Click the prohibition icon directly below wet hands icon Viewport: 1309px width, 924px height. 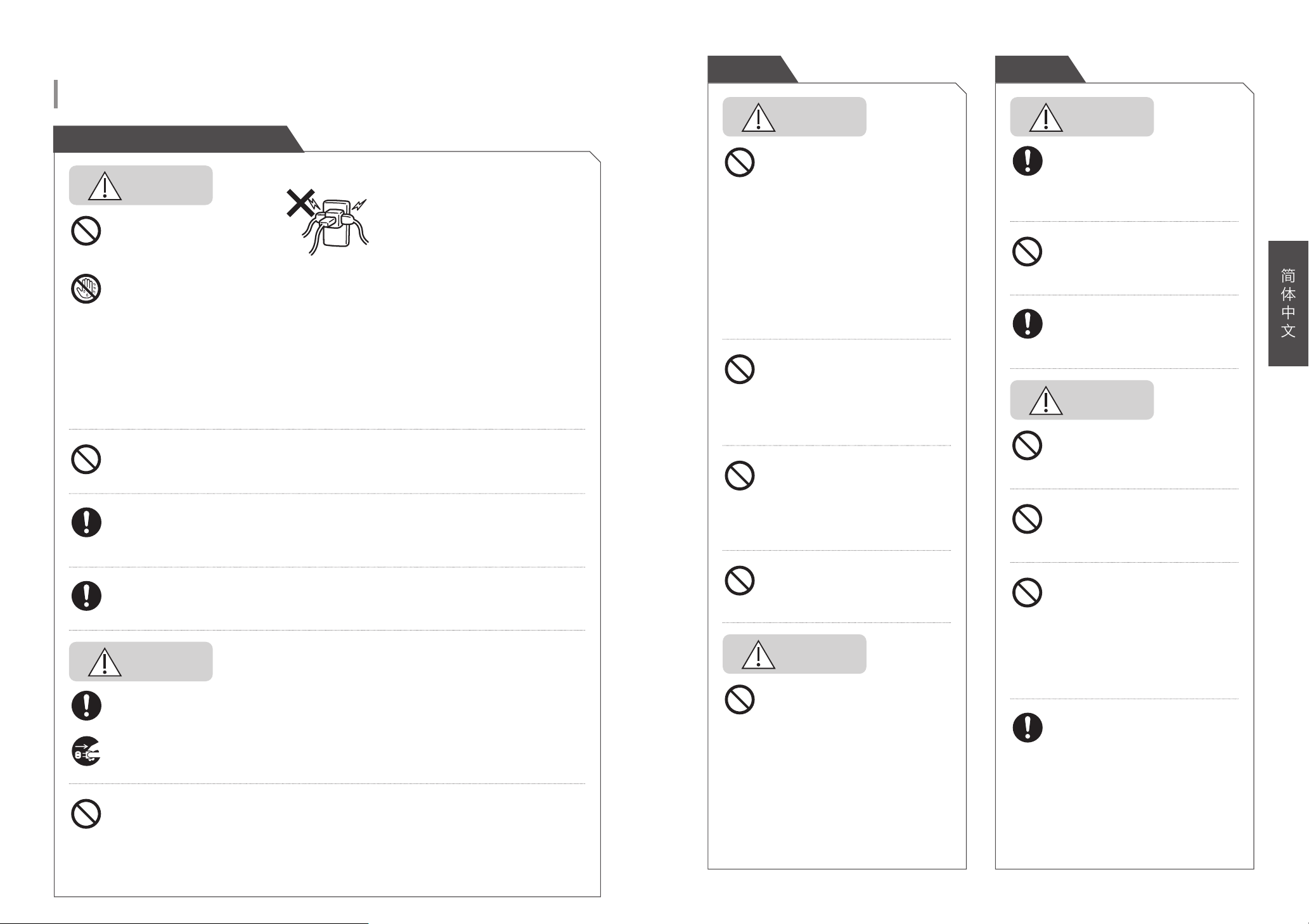(86, 459)
